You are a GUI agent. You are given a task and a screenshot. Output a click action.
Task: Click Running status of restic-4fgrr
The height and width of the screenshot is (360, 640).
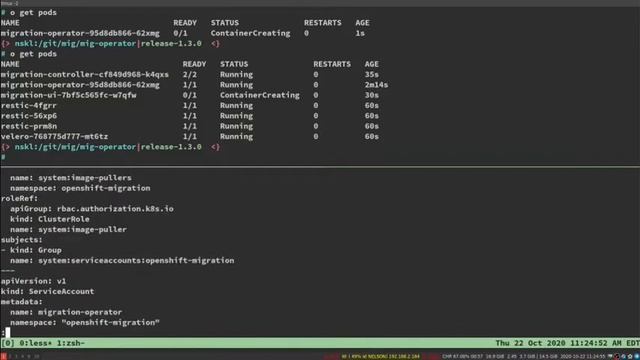(x=236, y=106)
